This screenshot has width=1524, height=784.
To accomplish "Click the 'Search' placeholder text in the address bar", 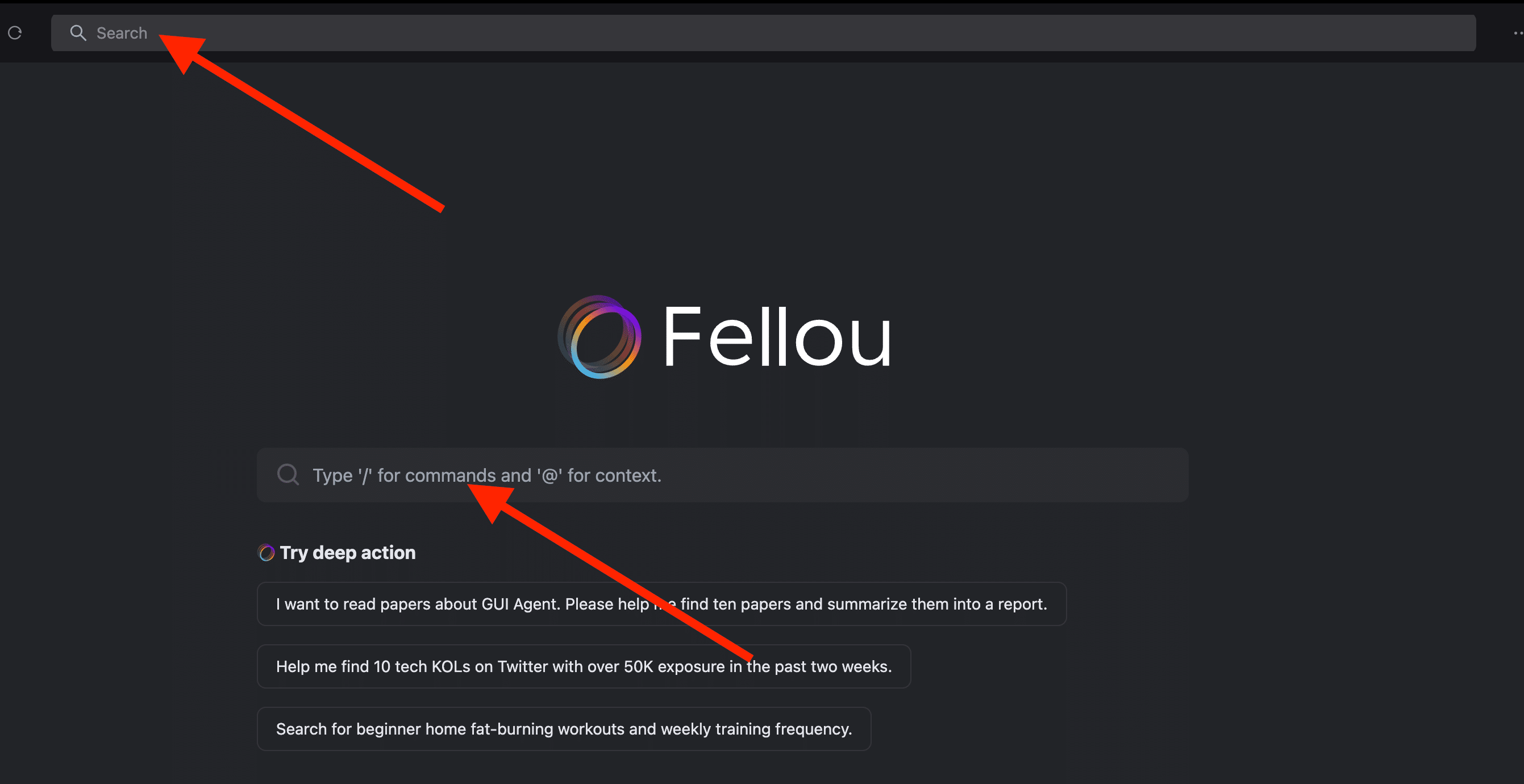I will click(x=122, y=33).
